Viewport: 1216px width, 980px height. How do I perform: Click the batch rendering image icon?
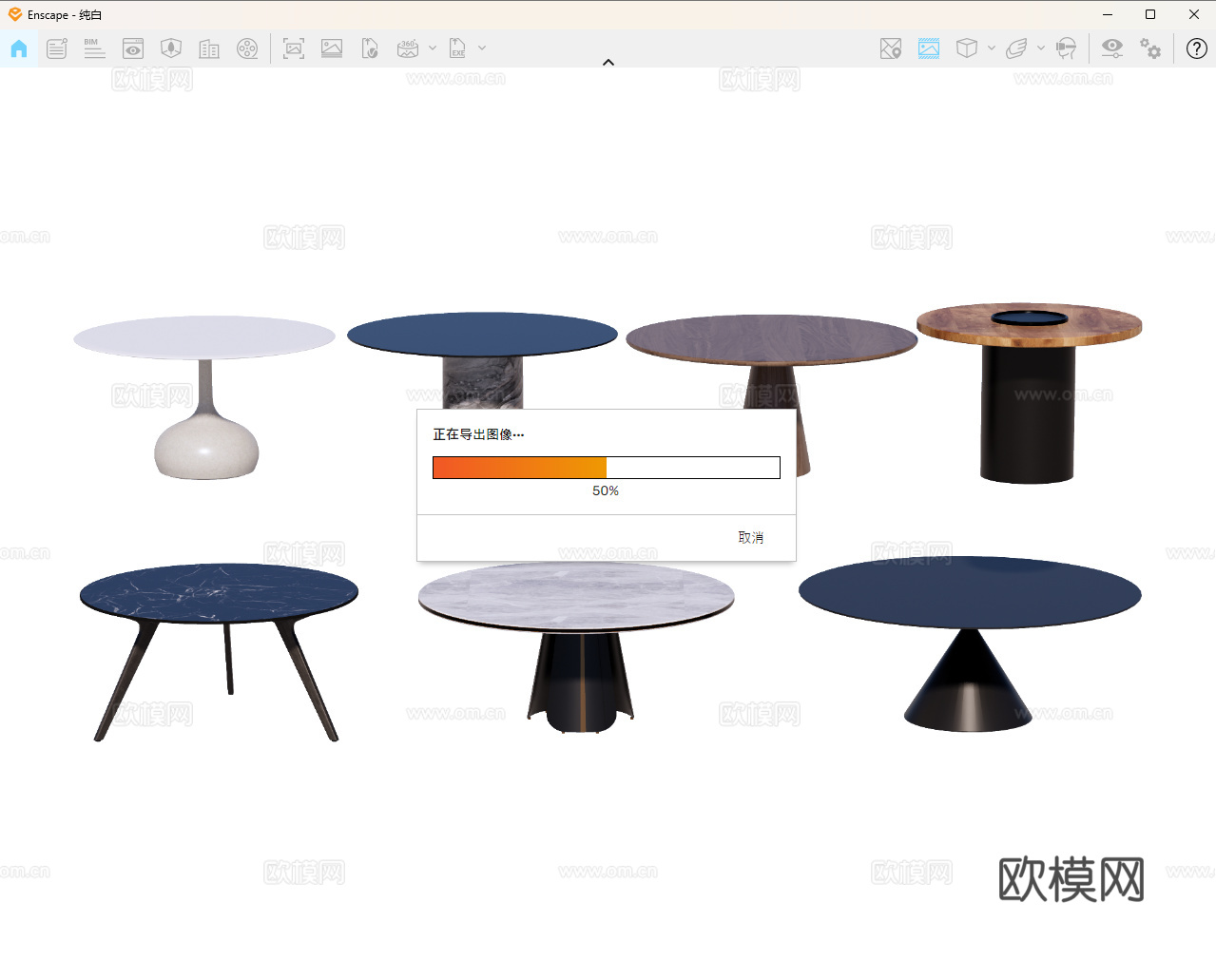click(332, 48)
